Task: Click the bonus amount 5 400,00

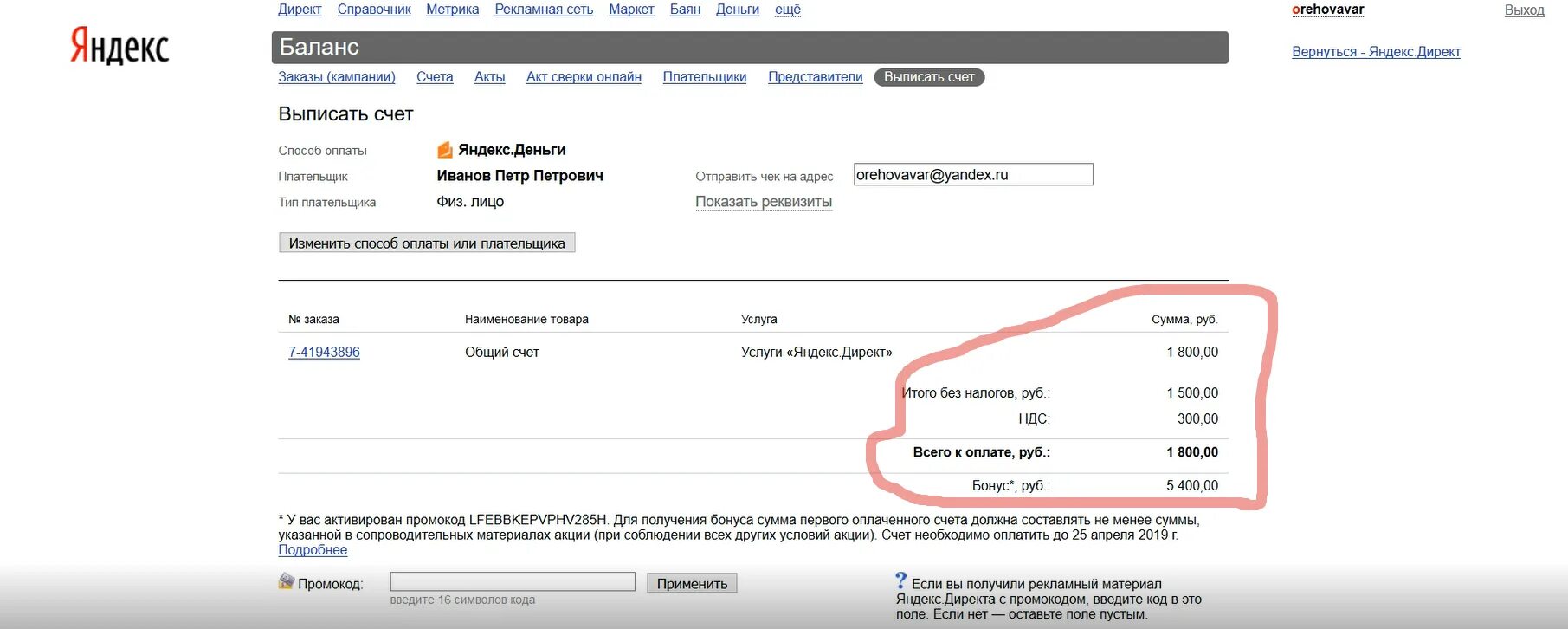Action: 1192,486
